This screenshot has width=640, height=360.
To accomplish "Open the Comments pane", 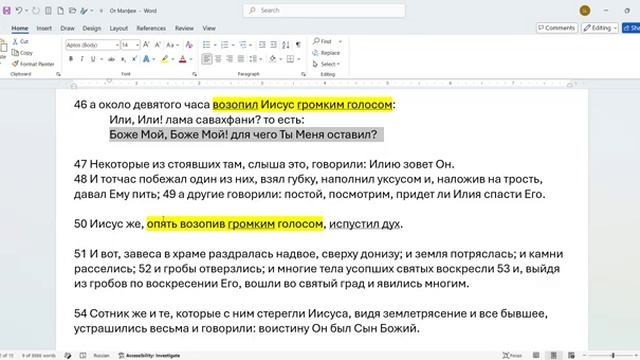I will tap(557, 28).
